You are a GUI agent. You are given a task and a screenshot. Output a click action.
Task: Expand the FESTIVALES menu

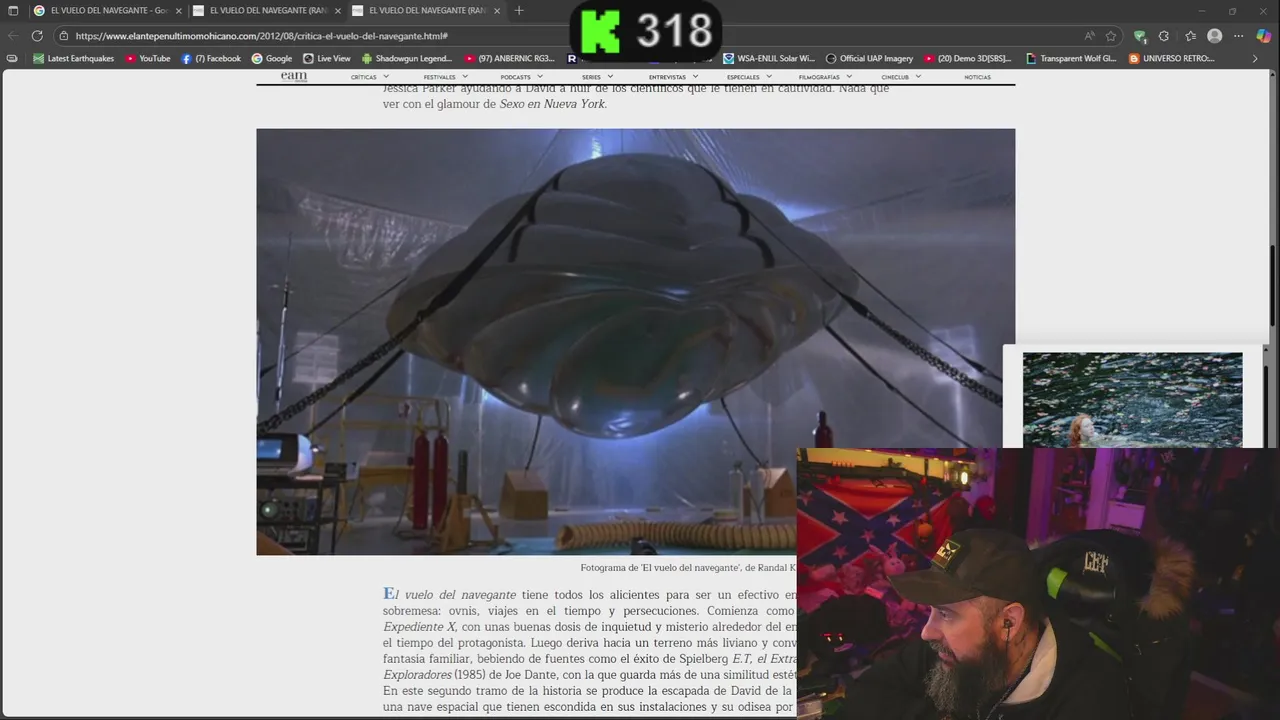(x=446, y=77)
